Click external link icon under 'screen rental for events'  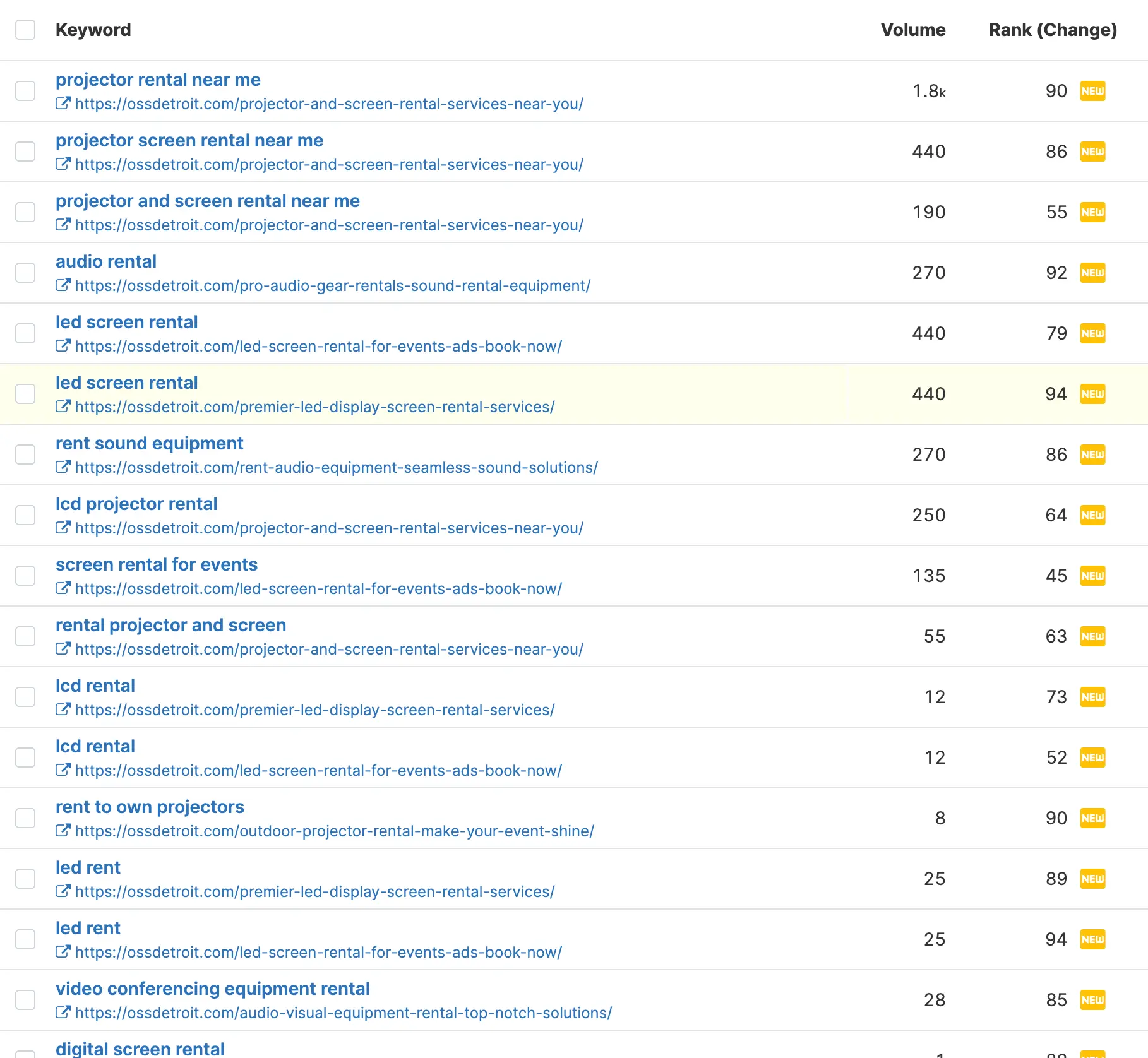tap(63, 588)
